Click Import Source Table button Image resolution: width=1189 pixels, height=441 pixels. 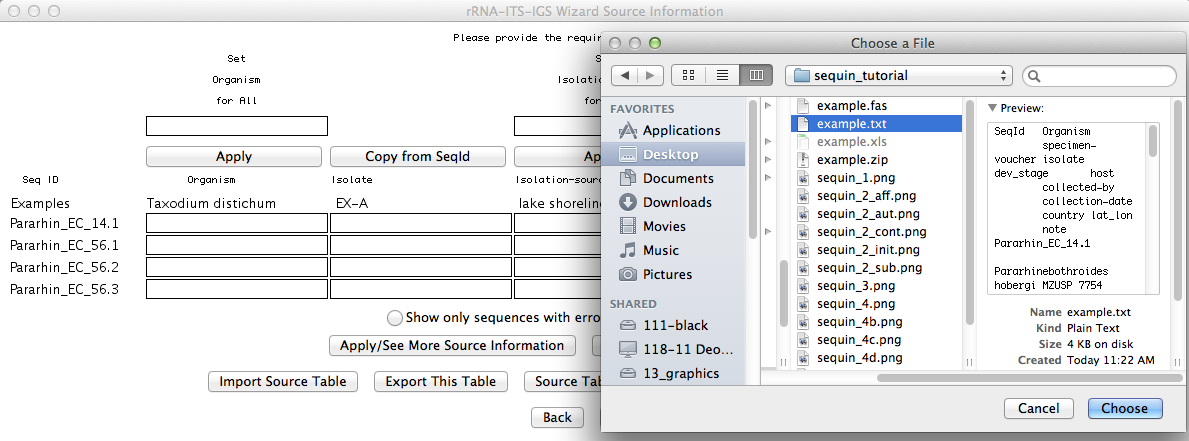point(283,381)
